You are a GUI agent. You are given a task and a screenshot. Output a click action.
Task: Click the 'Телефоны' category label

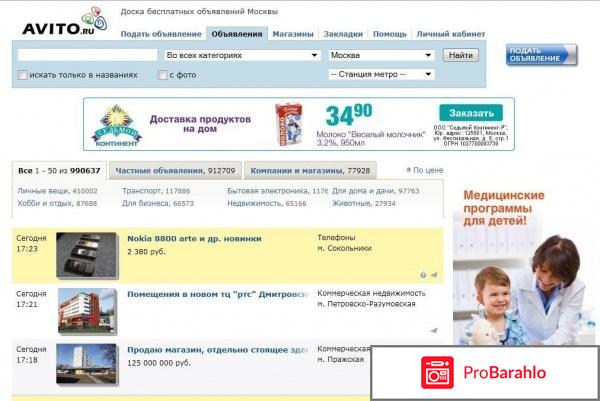pos(336,238)
